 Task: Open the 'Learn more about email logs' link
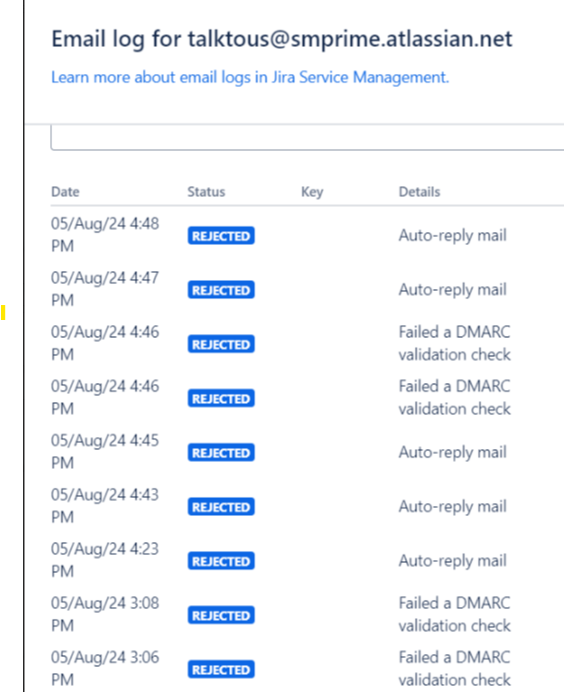point(250,77)
